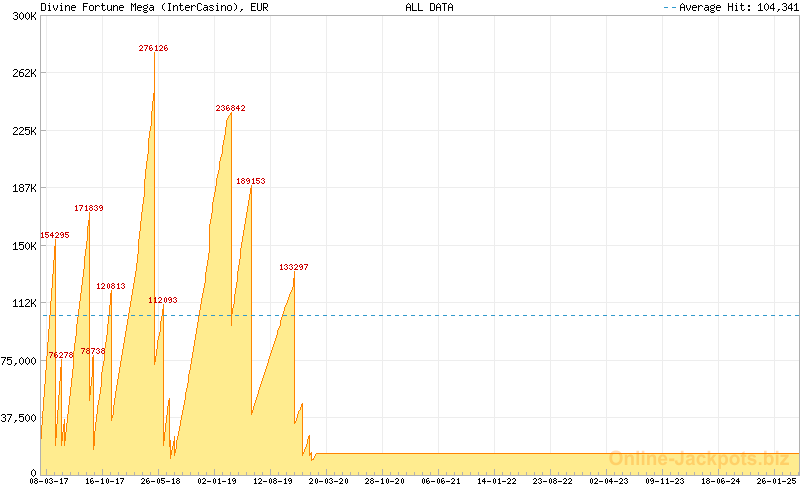
Task: Click the 76278 hit label
Action: [x=61, y=355]
